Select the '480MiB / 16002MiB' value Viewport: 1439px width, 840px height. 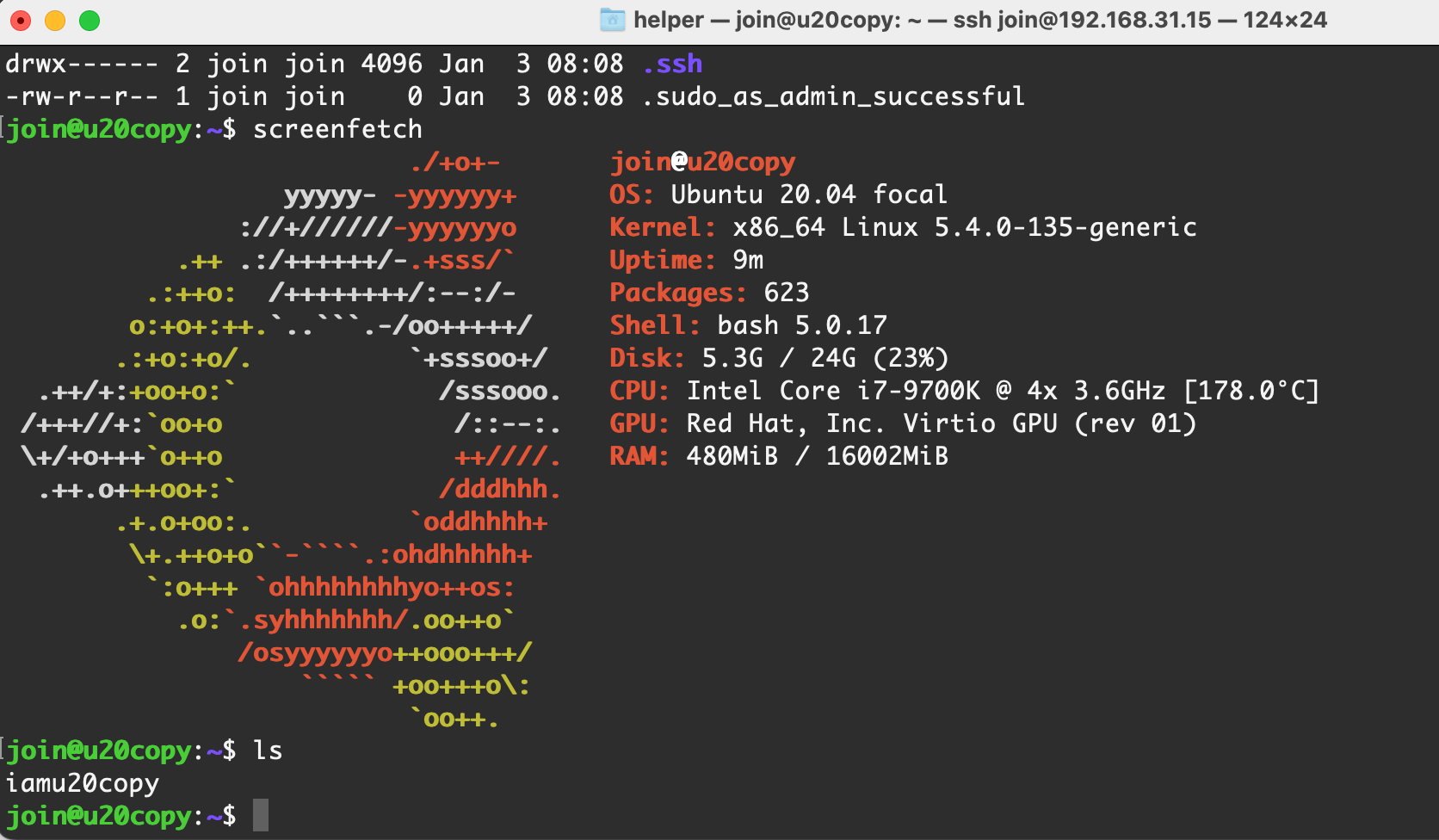[818, 456]
